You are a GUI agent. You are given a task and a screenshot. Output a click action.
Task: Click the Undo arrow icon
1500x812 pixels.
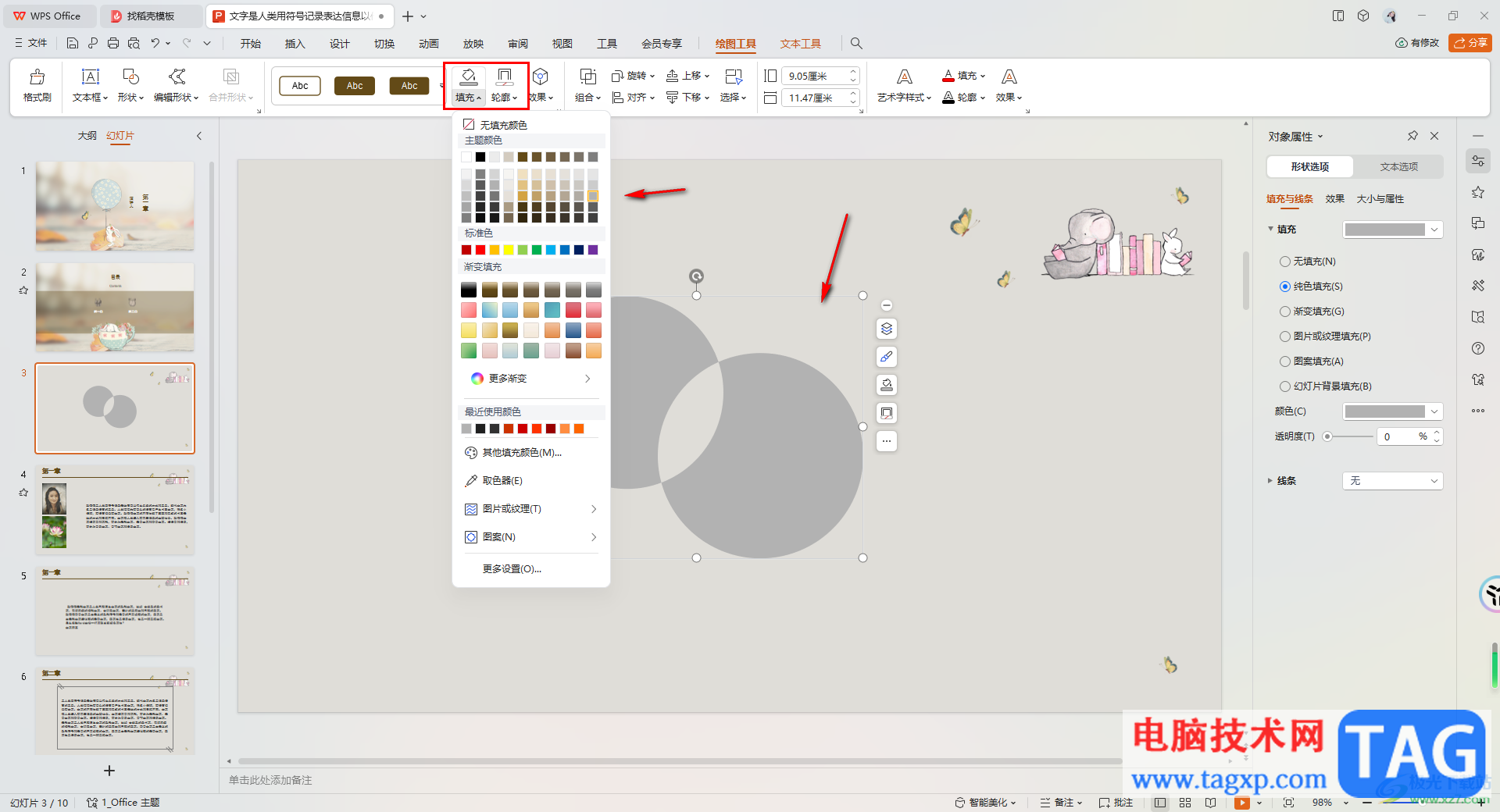pyautogui.click(x=155, y=44)
